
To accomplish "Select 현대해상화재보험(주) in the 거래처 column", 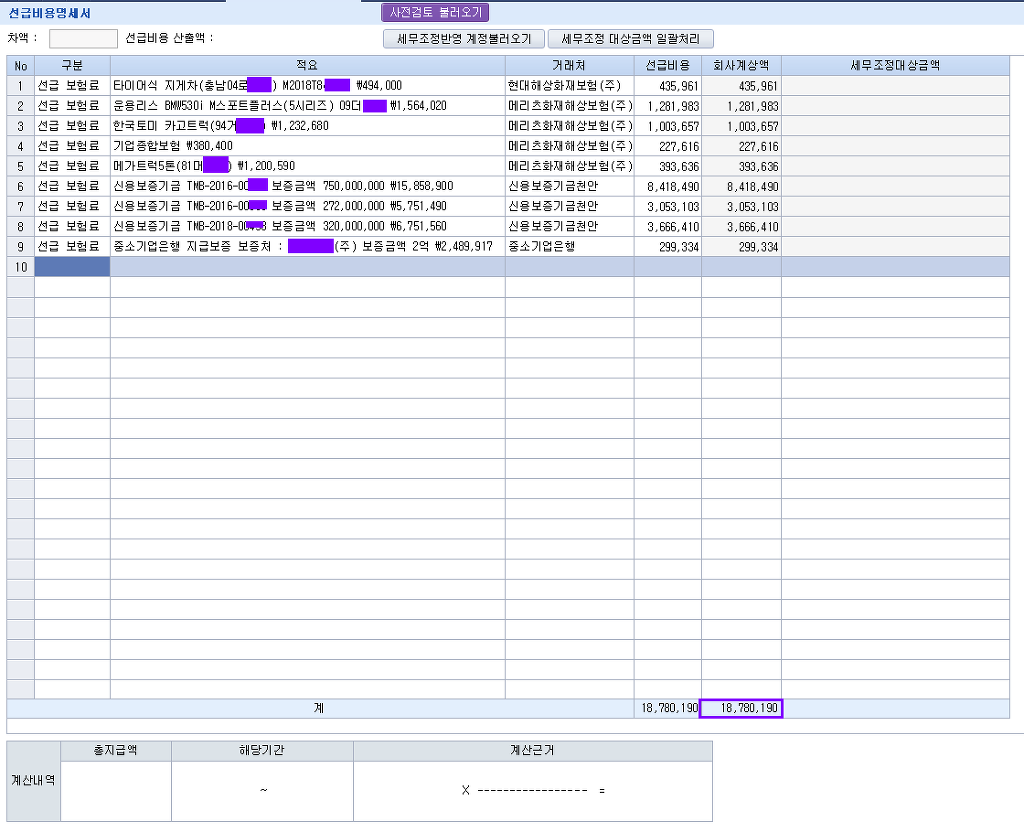I will [x=569, y=86].
